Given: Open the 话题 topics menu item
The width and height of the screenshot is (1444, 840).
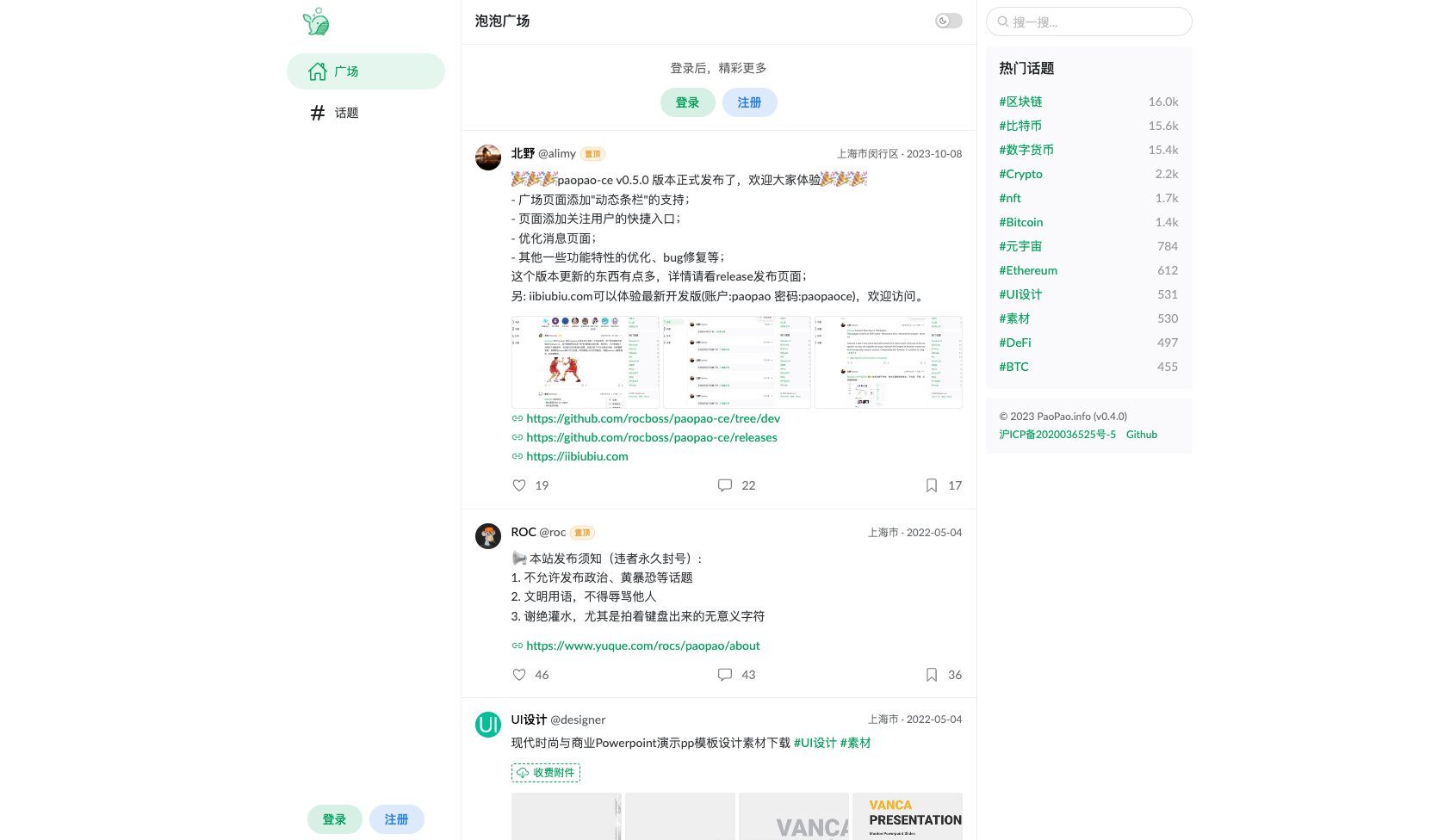Looking at the screenshot, I should pos(366,113).
